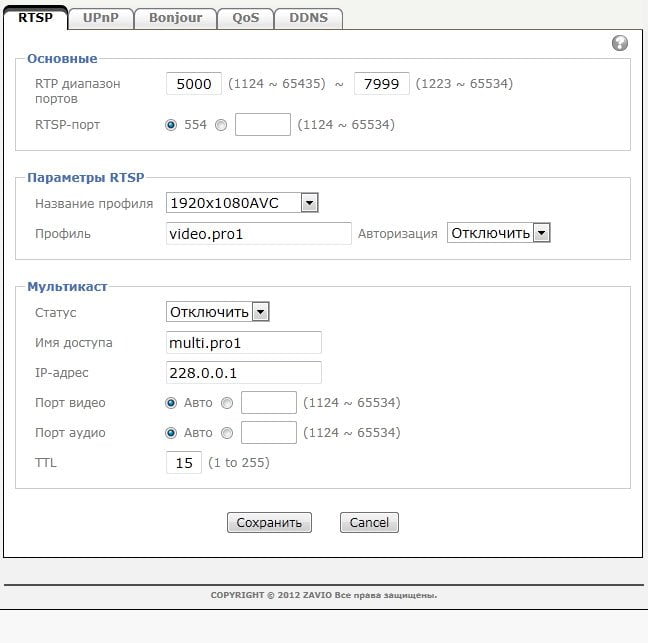
Task: Click the (1124 ~ 65435) range hint
Action: 276,84
